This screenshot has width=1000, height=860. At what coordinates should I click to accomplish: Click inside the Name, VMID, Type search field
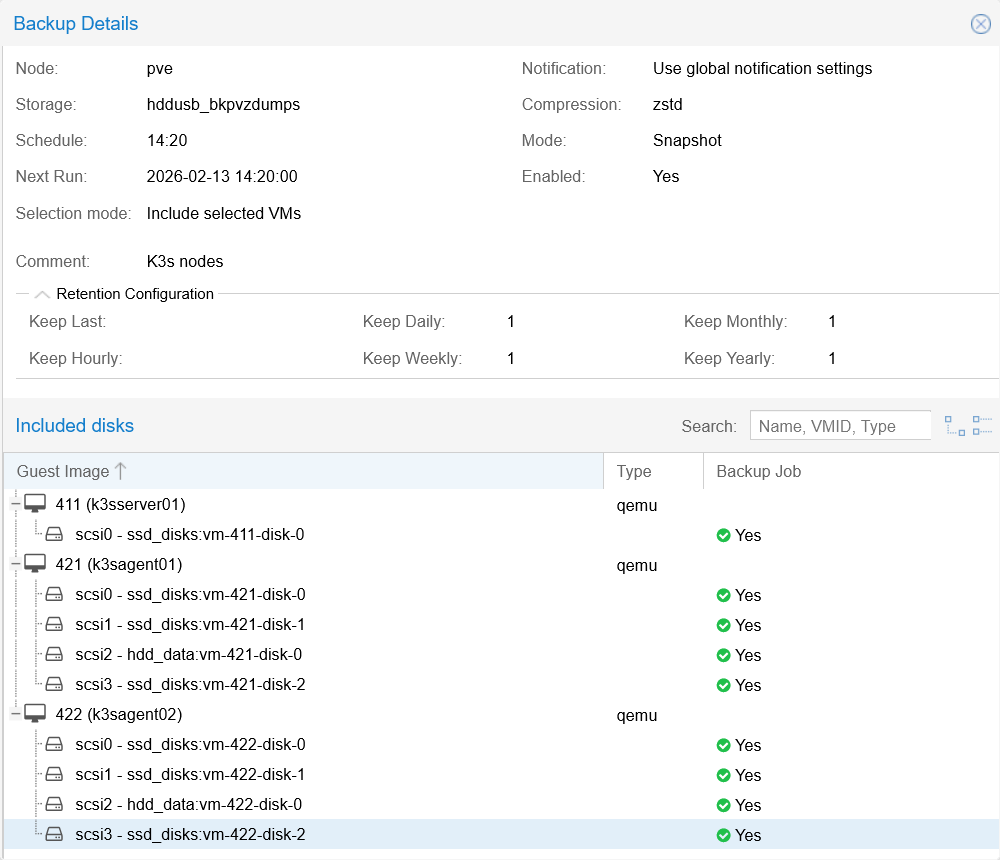tap(840, 425)
